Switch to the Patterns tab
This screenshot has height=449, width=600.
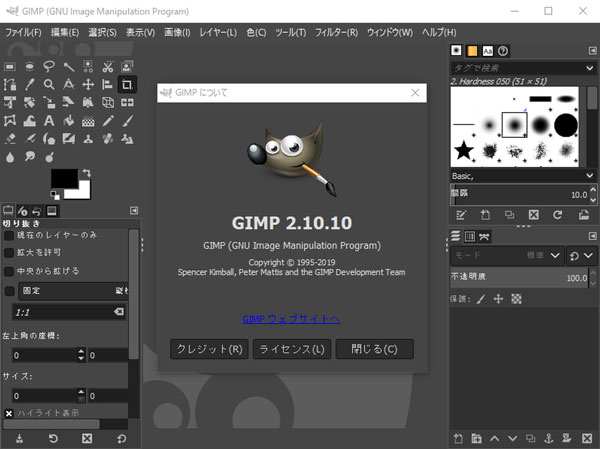[x=472, y=51]
